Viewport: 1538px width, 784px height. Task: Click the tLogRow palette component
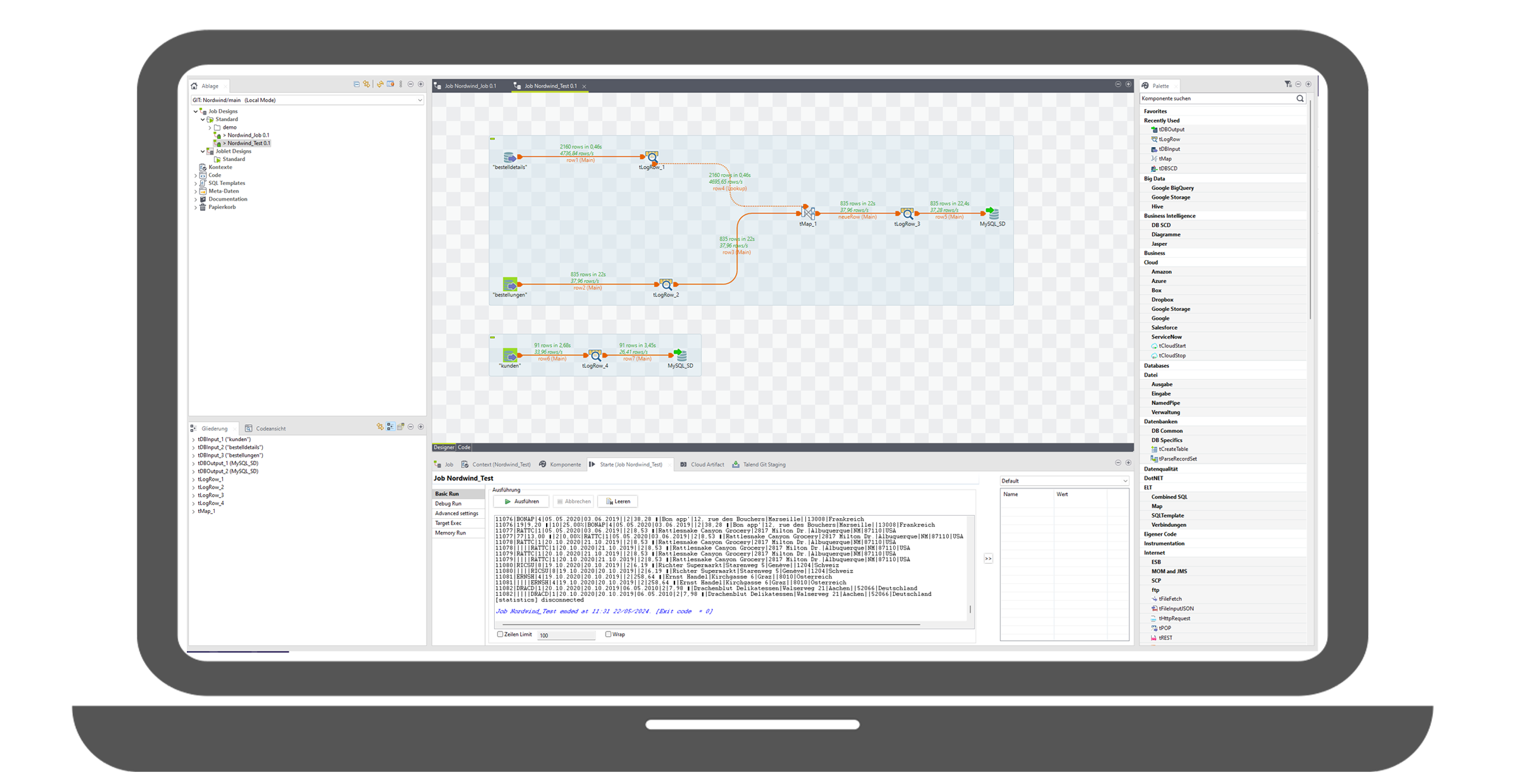(x=1166, y=139)
